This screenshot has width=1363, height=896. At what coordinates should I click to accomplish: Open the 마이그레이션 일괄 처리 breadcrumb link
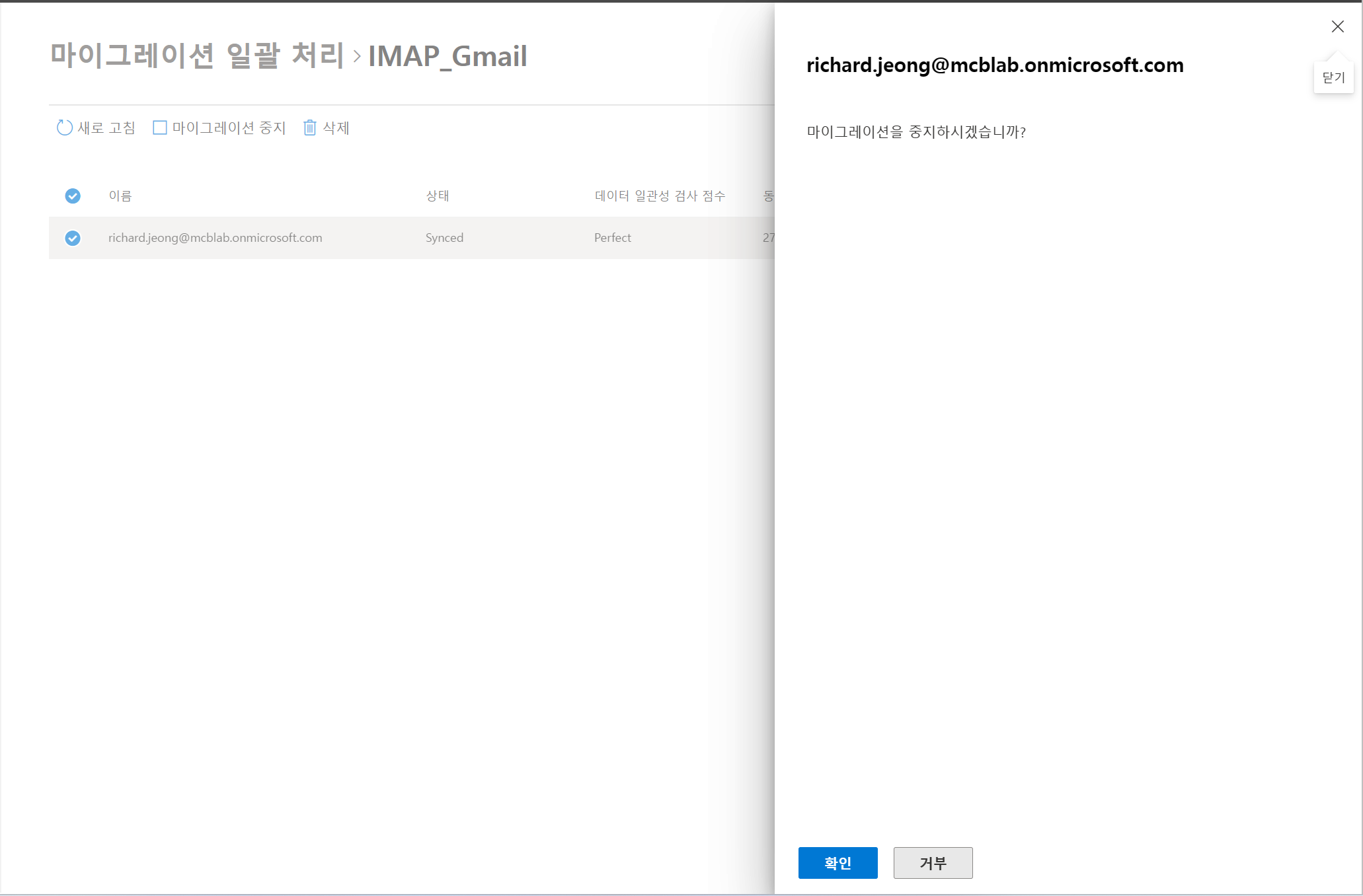point(197,56)
